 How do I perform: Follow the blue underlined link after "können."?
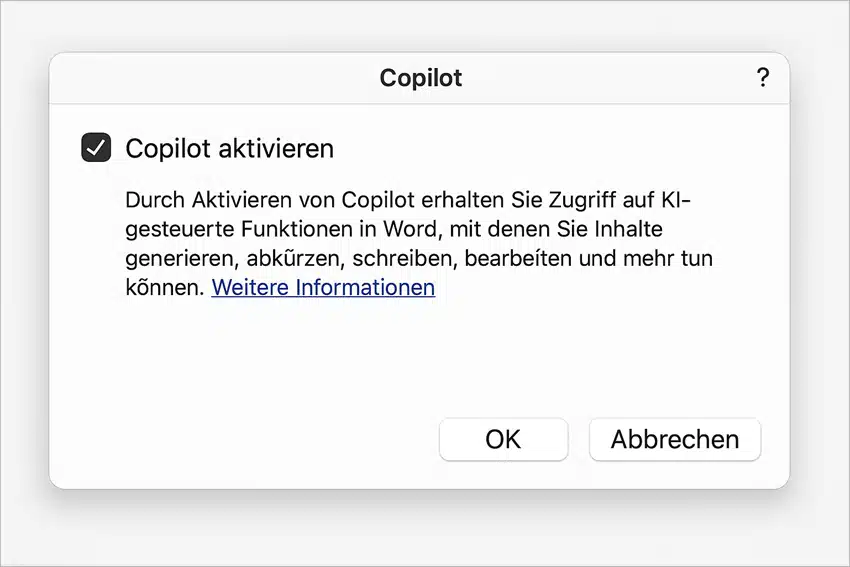pos(323,287)
